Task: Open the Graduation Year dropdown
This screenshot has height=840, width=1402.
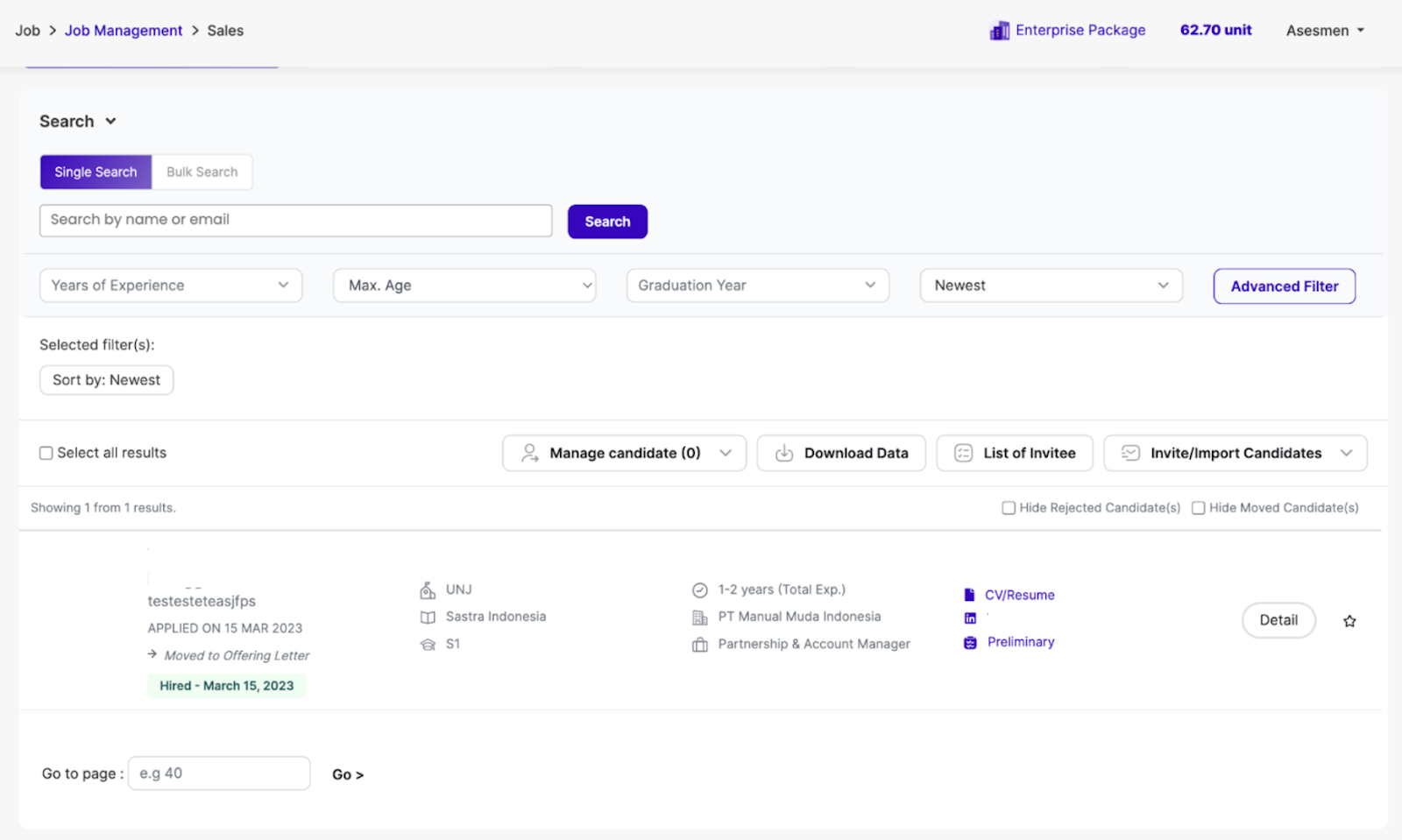Action: [x=758, y=286]
